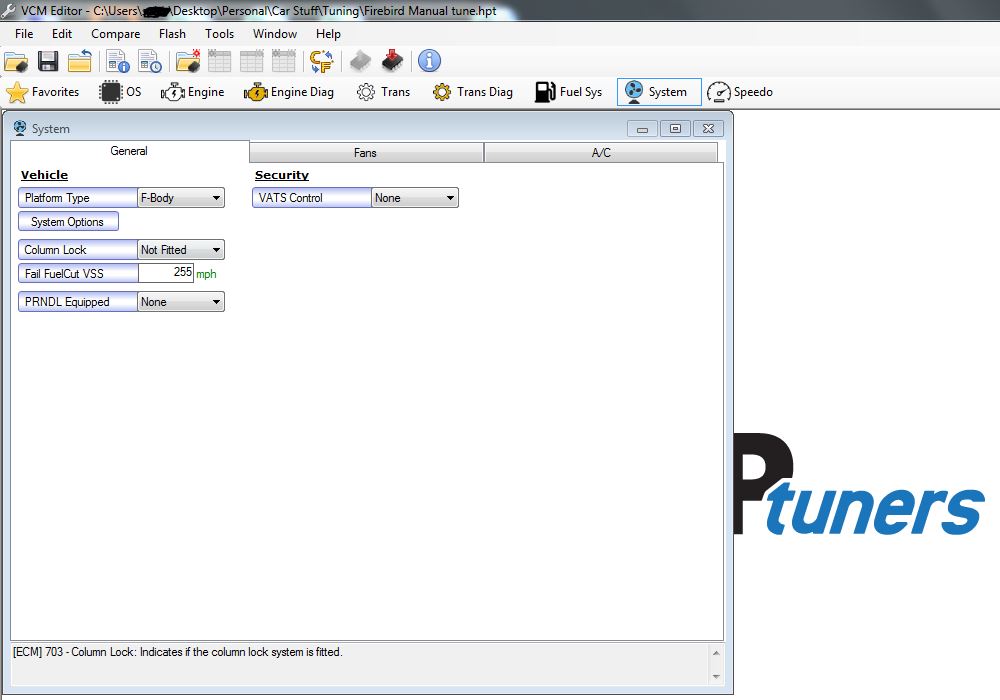Click the Fail FuelCut VSS value field
Viewport: 1000px width, 700px height.
[x=165, y=273]
